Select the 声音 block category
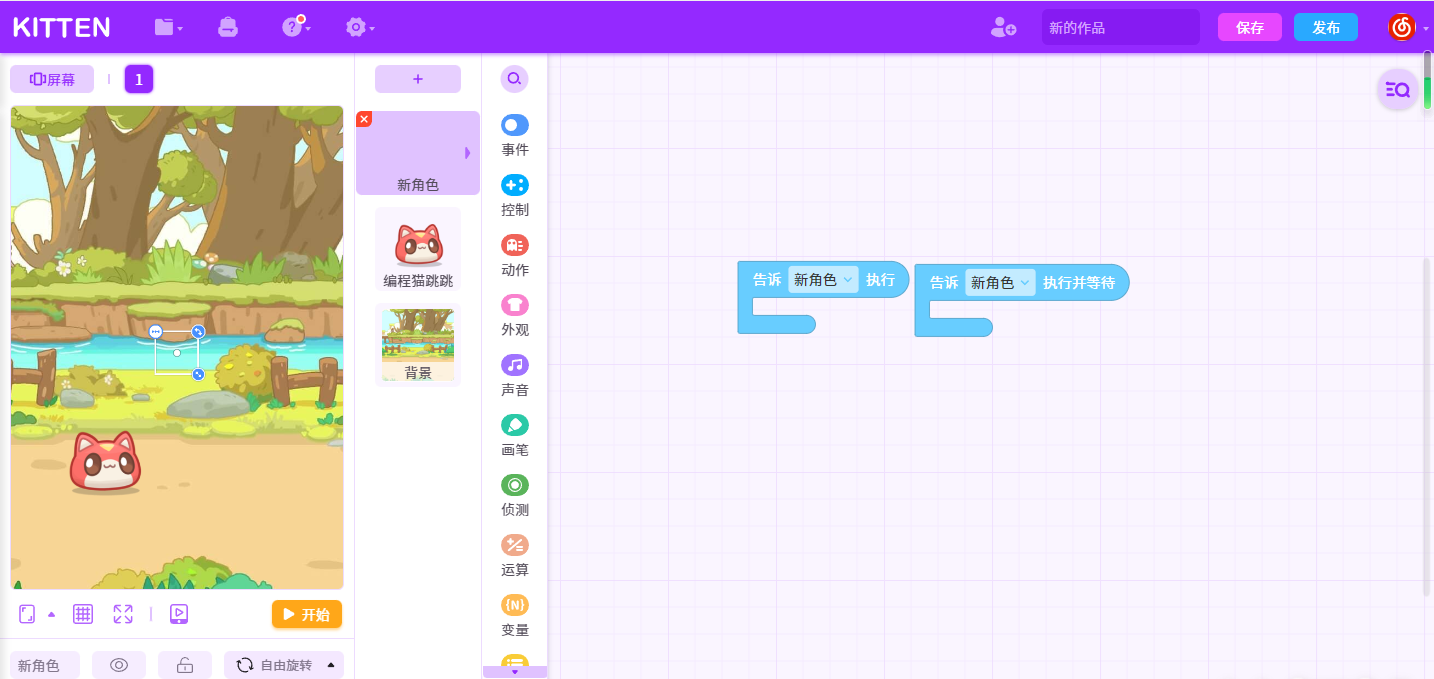The width and height of the screenshot is (1434, 679). click(515, 376)
